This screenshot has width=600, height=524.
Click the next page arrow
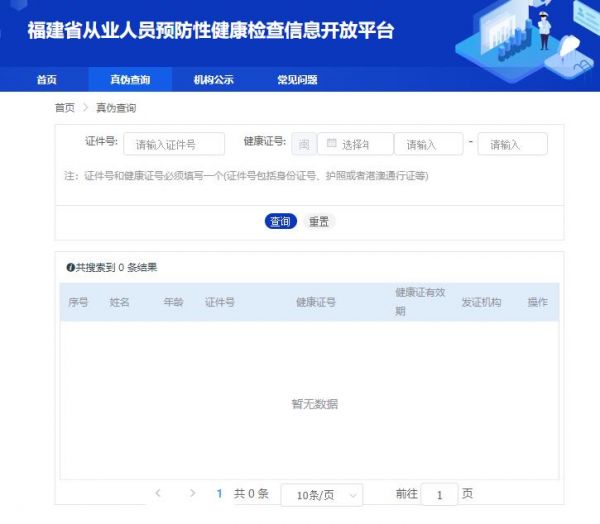tap(192, 493)
